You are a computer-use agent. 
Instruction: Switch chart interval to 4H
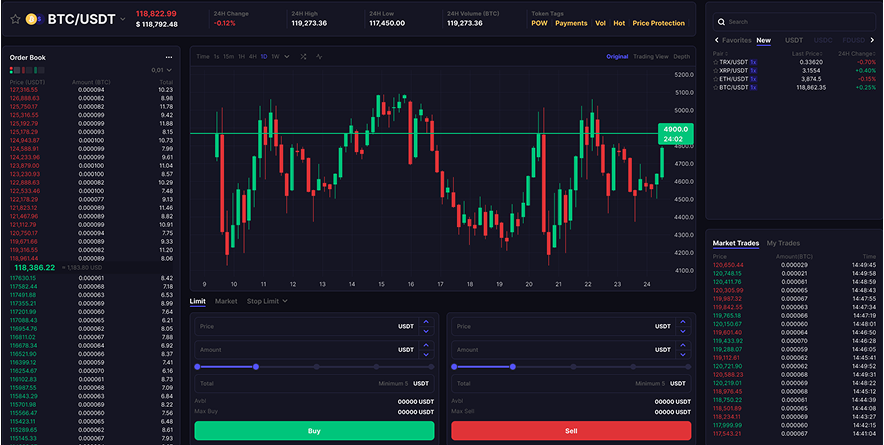(253, 57)
